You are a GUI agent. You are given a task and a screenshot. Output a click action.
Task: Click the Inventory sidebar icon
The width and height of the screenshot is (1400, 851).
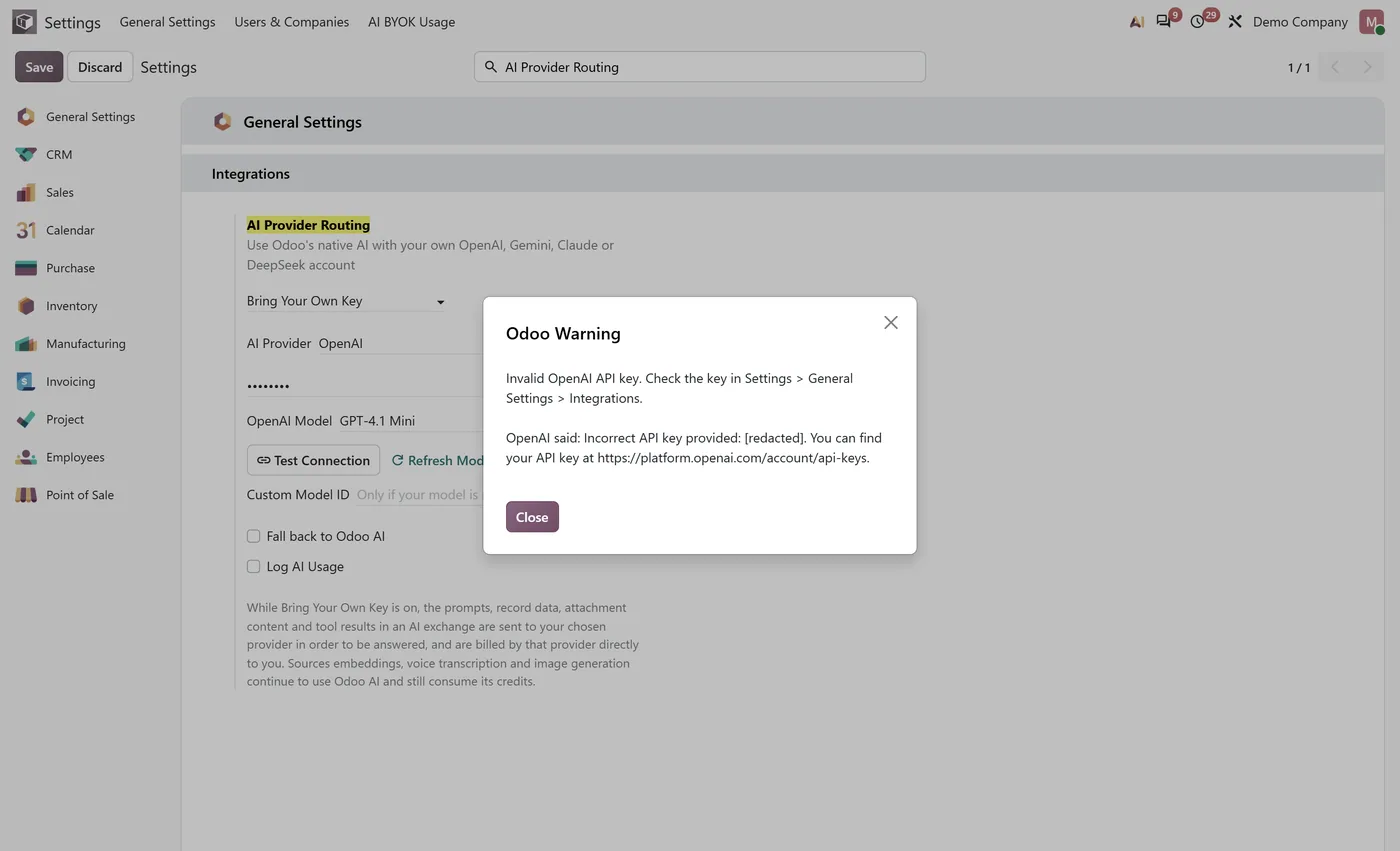26,306
